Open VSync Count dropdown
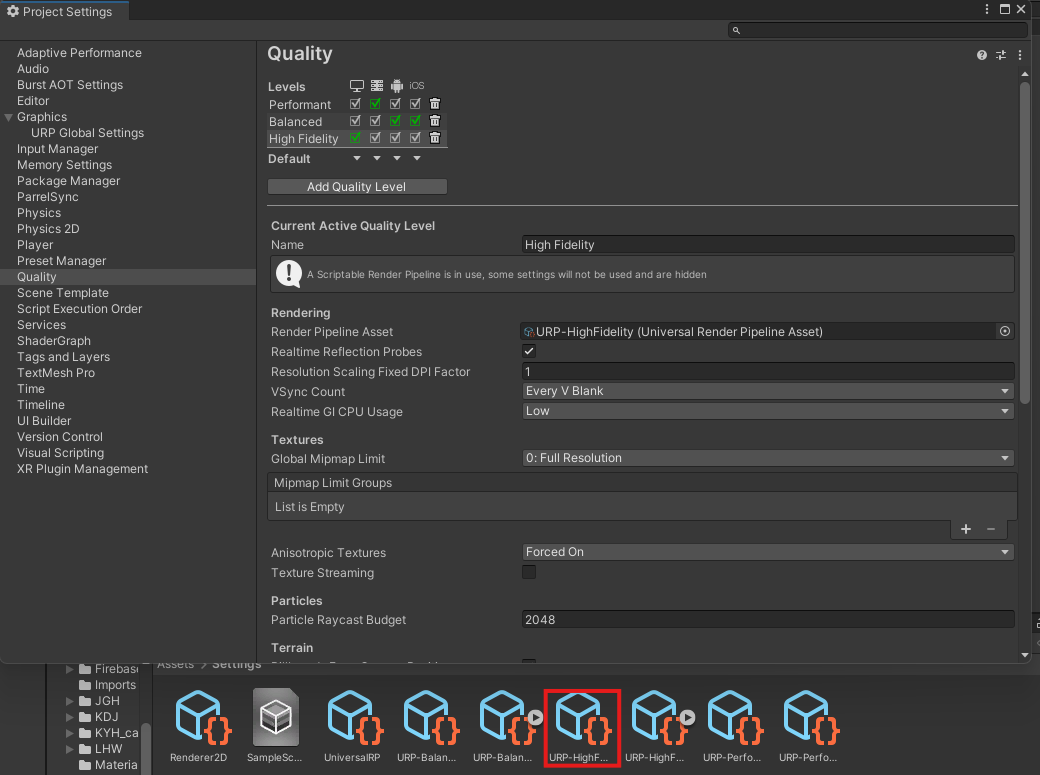This screenshot has width=1040, height=775. click(x=768, y=391)
